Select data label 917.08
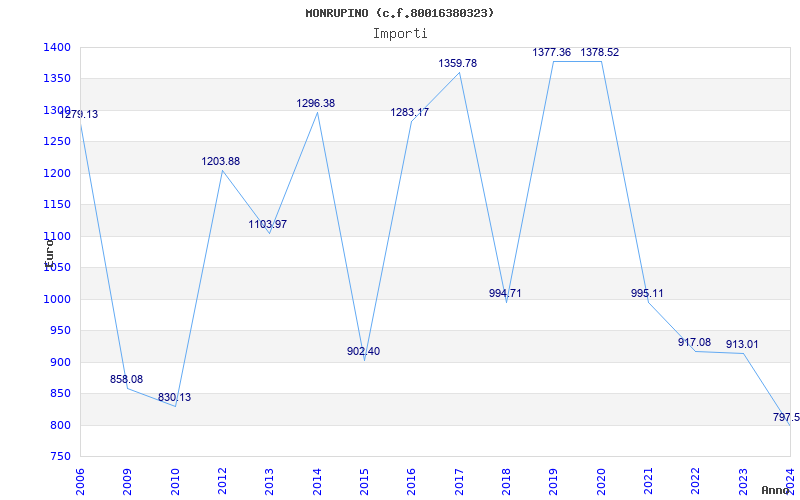Screen dimensions: 800x500 click(694, 342)
